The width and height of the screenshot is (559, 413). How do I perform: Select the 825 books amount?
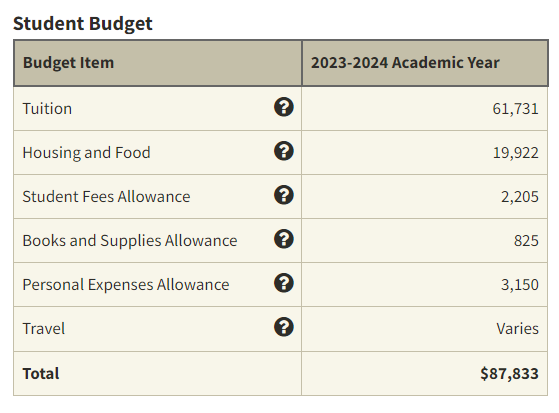[x=526, y=241]
